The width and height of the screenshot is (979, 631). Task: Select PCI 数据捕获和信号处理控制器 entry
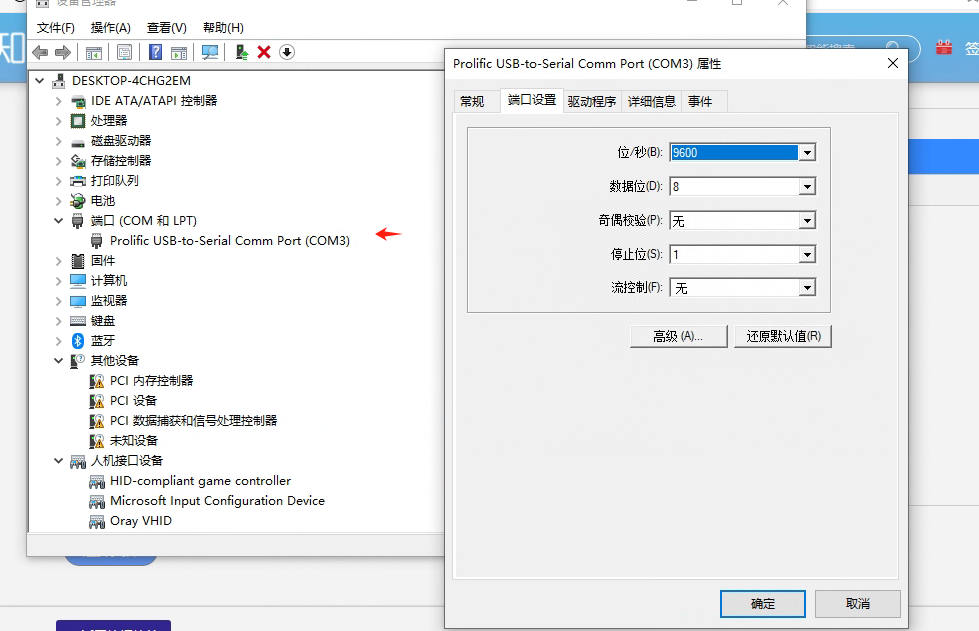click(x=194, y=421)
